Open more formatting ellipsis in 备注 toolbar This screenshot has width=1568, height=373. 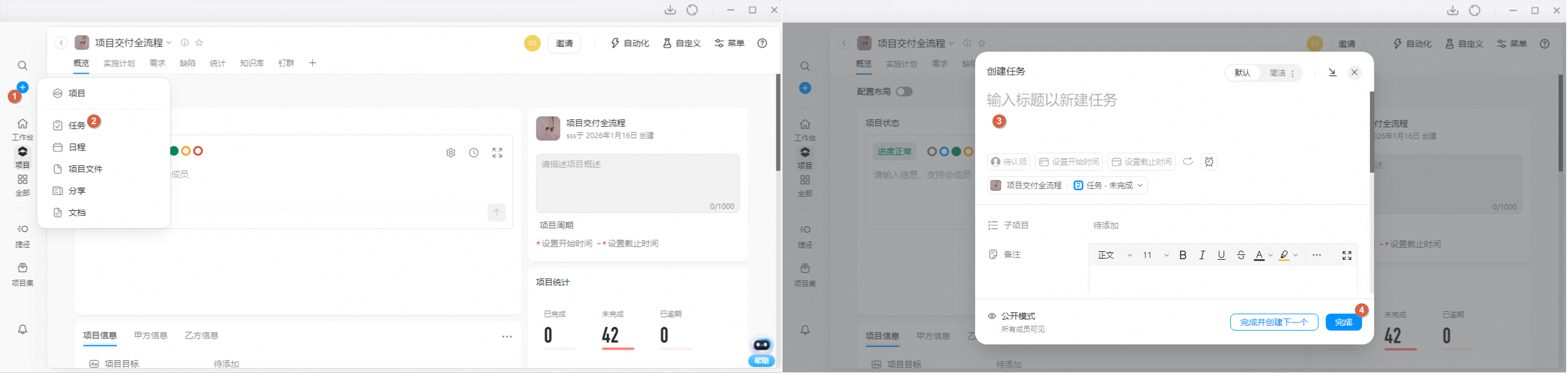coord(1317,256)
